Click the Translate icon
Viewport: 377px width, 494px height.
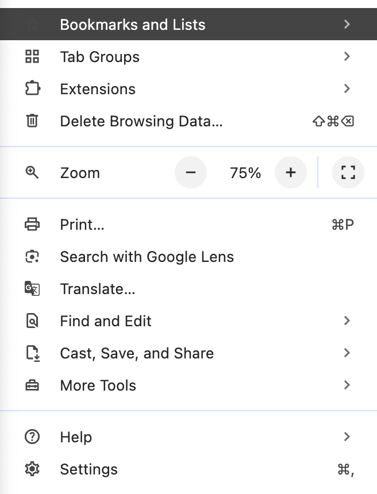pos(32,289)
